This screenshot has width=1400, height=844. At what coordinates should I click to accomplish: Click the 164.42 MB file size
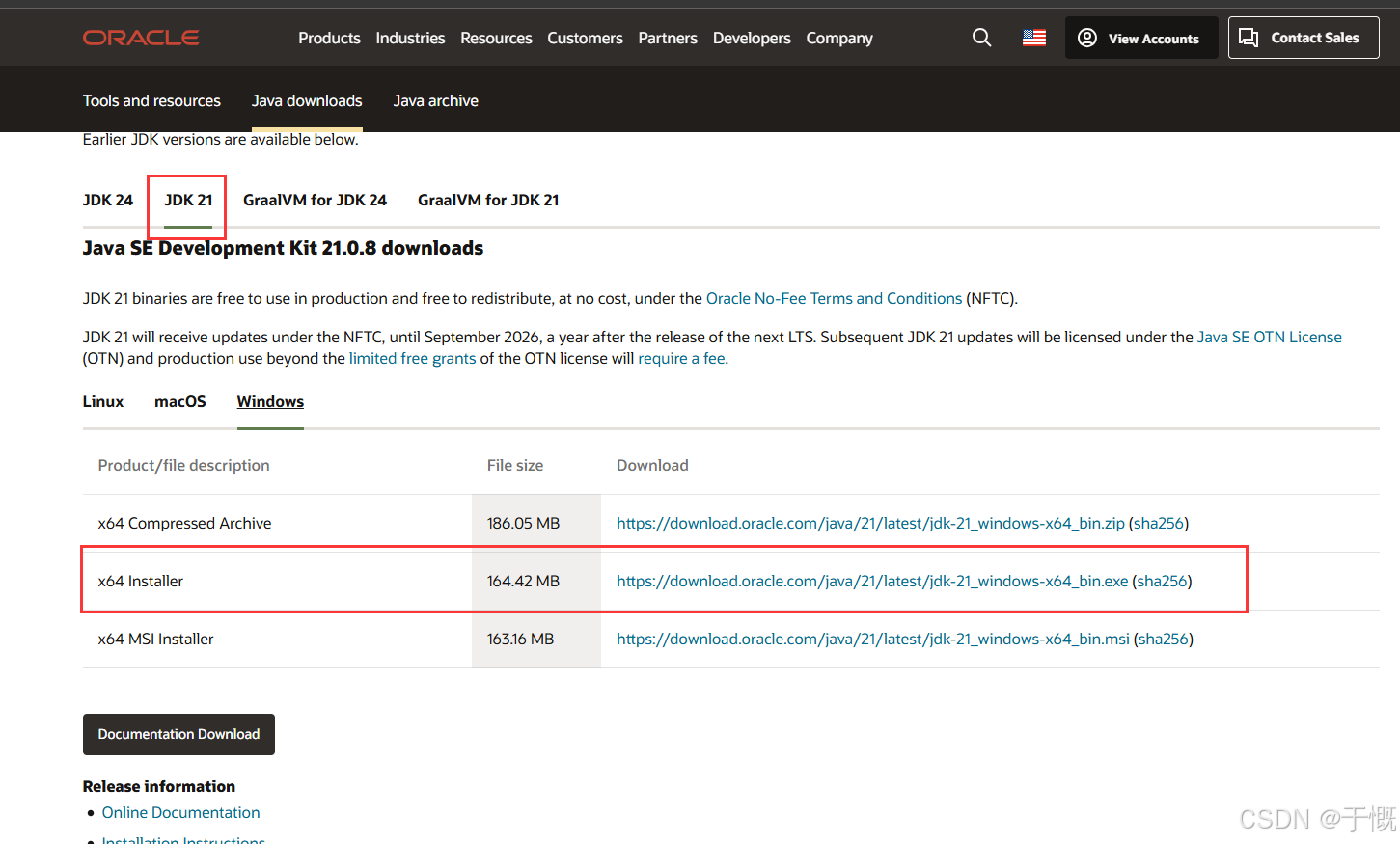[523, 581]
